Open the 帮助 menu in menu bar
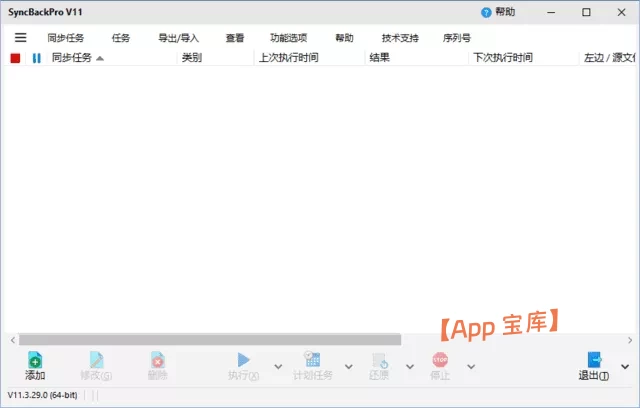 344,38
